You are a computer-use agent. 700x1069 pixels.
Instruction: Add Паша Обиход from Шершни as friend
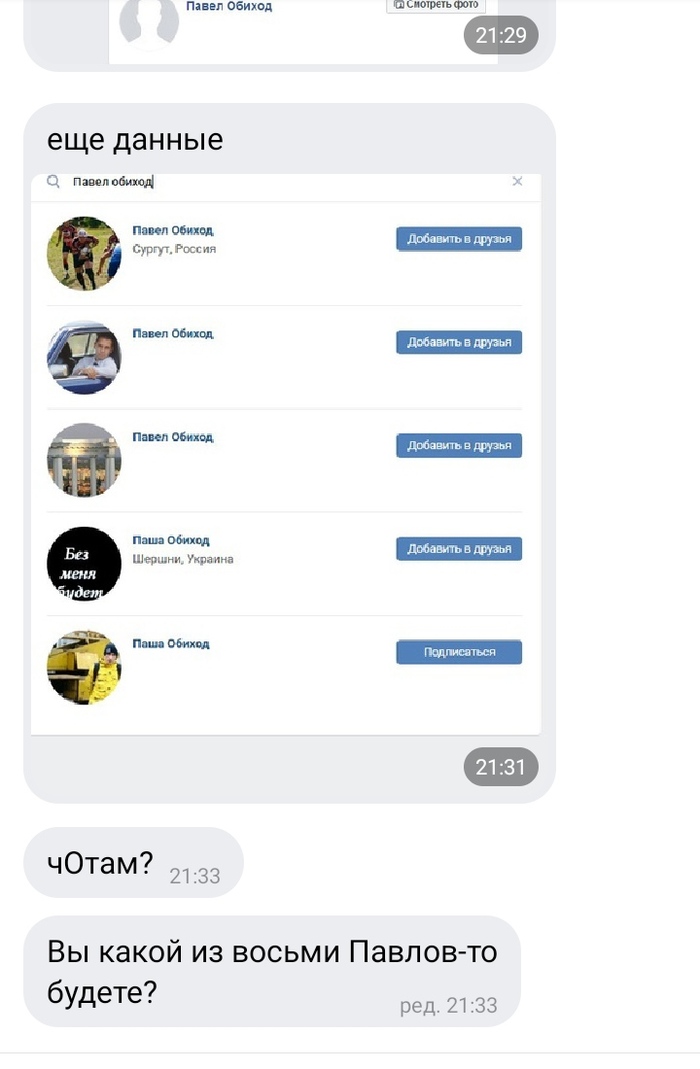[459, 549]
